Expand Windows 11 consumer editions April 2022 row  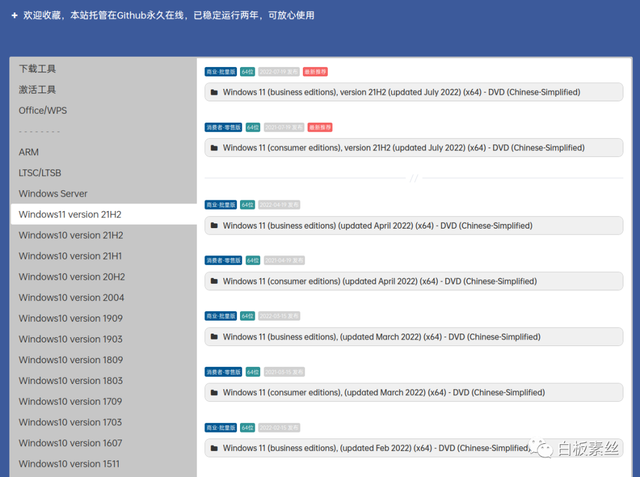click(414, 281)
